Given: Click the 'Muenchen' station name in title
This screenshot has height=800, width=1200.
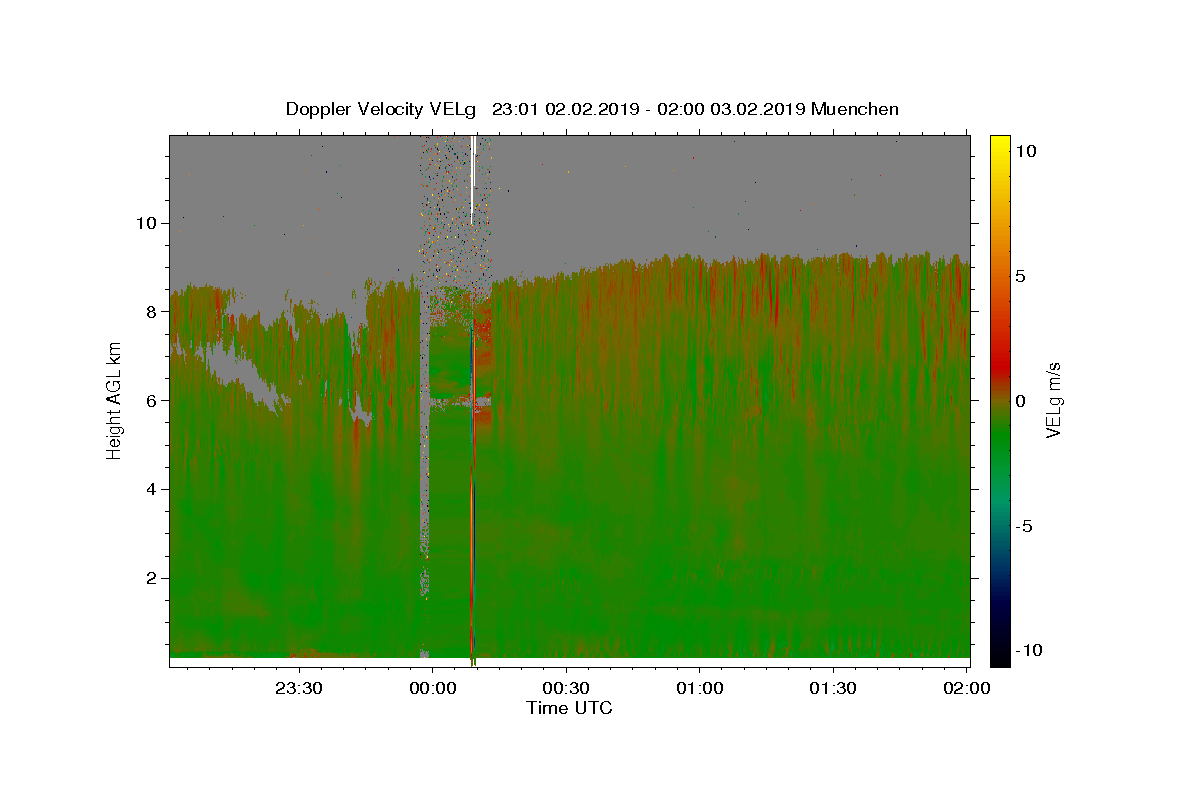Looking at the screenshot, I should [x=855, y=109].
